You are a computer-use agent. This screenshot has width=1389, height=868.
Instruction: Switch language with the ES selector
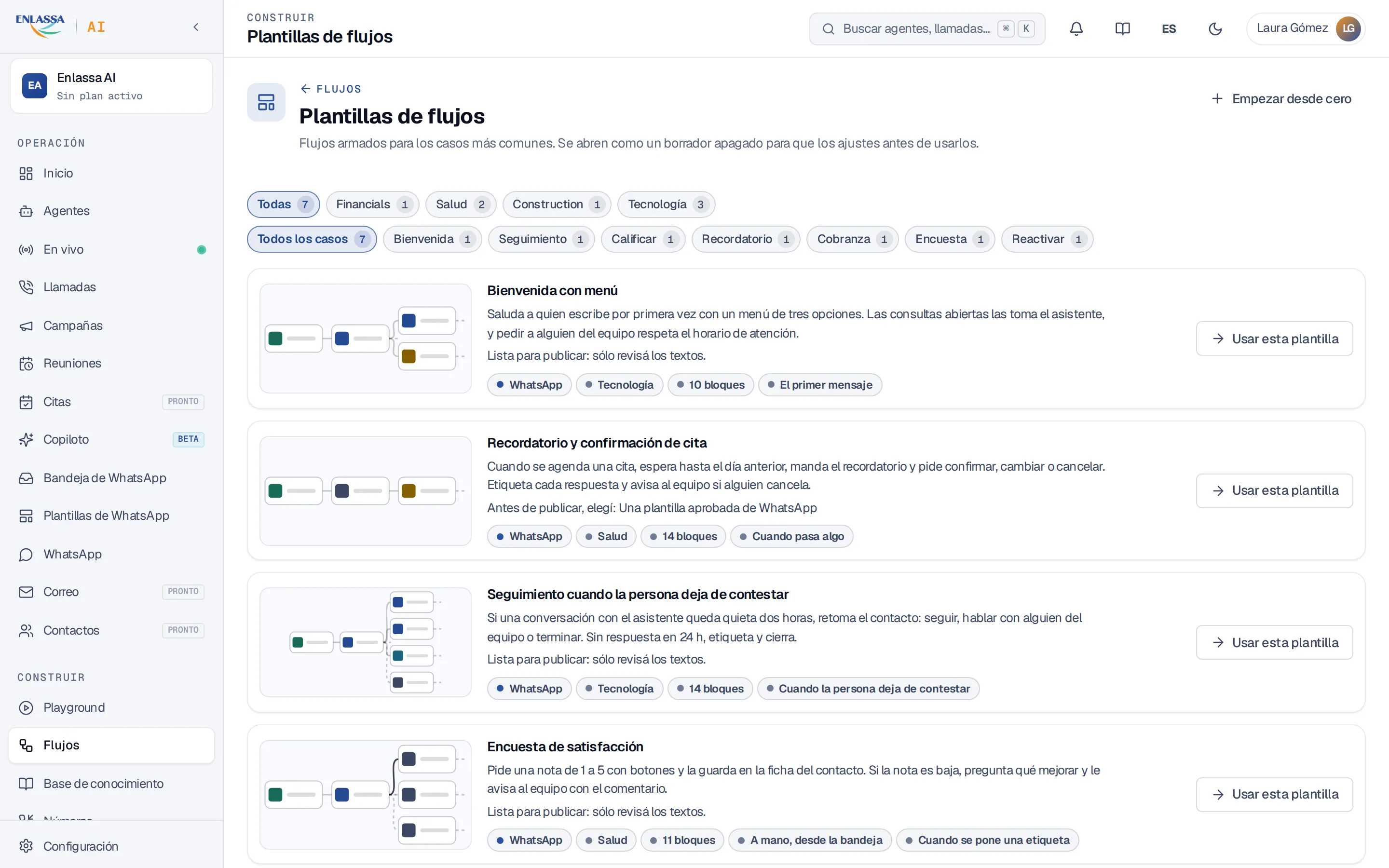pos(1169,29)
